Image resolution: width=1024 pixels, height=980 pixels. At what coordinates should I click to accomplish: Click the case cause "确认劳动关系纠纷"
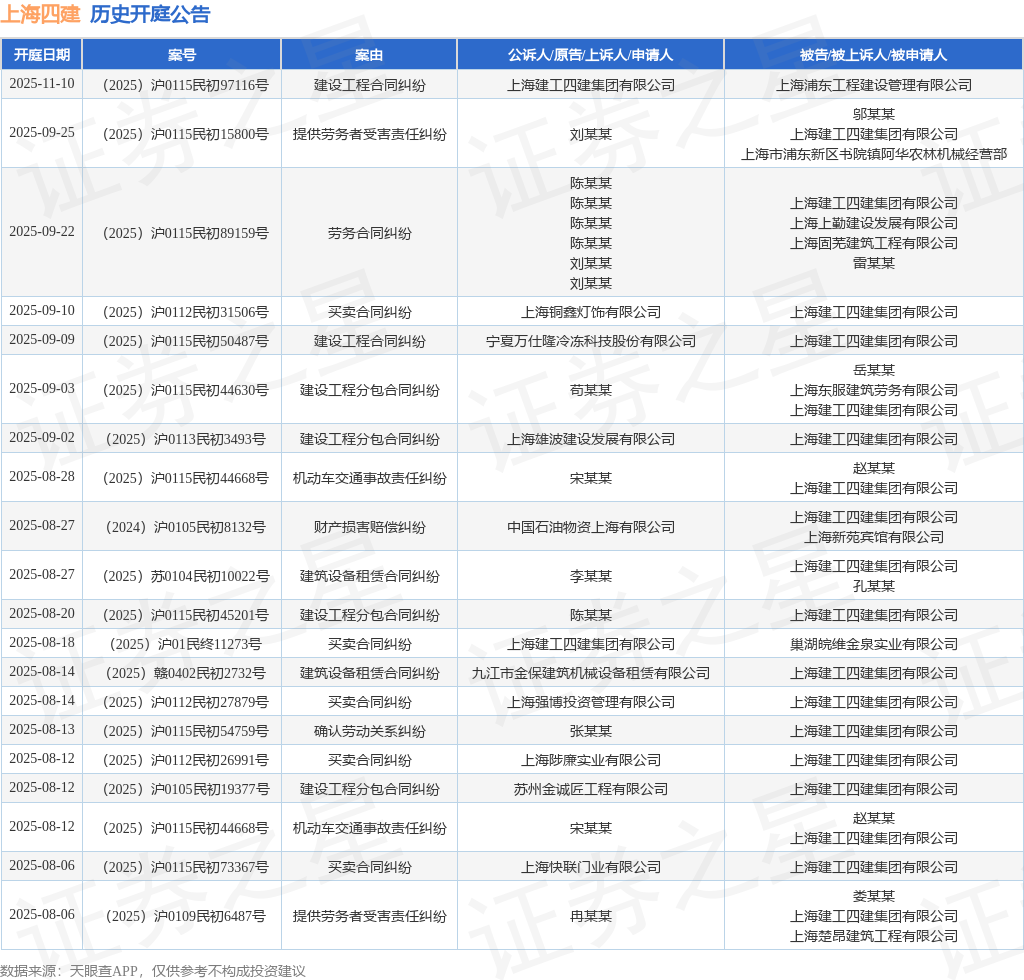pyautogui.click(x=370, y=731)
